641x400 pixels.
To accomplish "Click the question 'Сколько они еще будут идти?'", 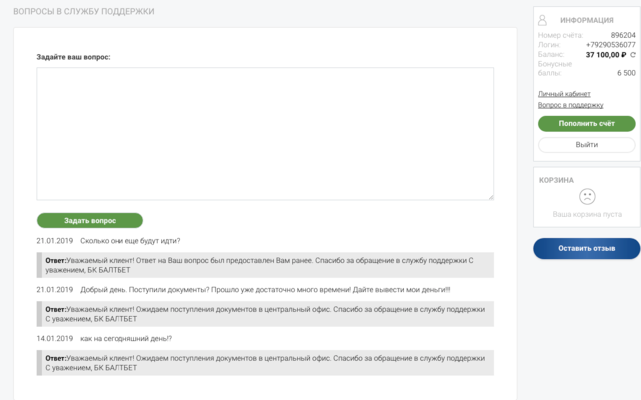I will click(130, 241).
